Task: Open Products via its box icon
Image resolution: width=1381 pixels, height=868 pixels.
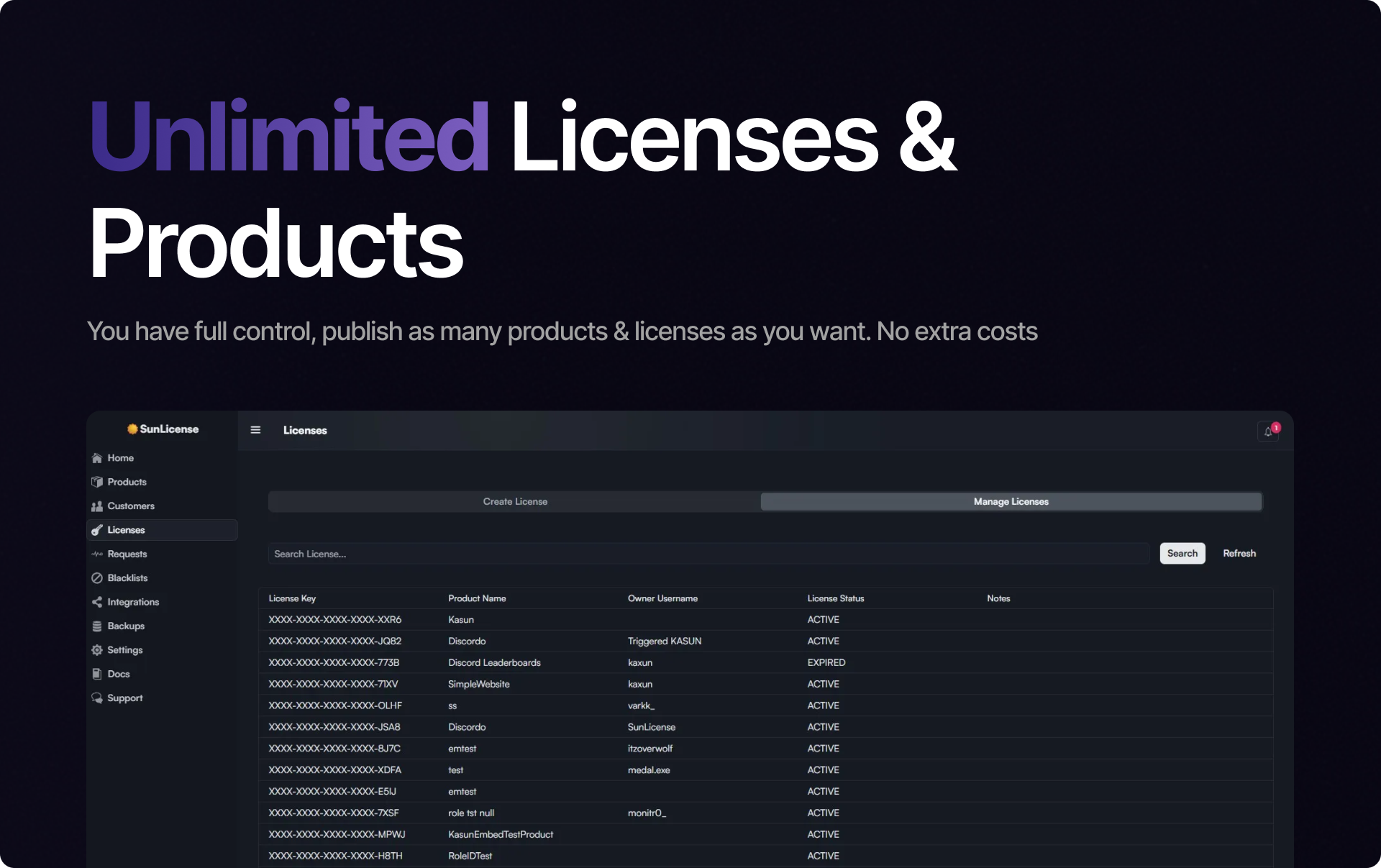Action: tap(97, 482)
